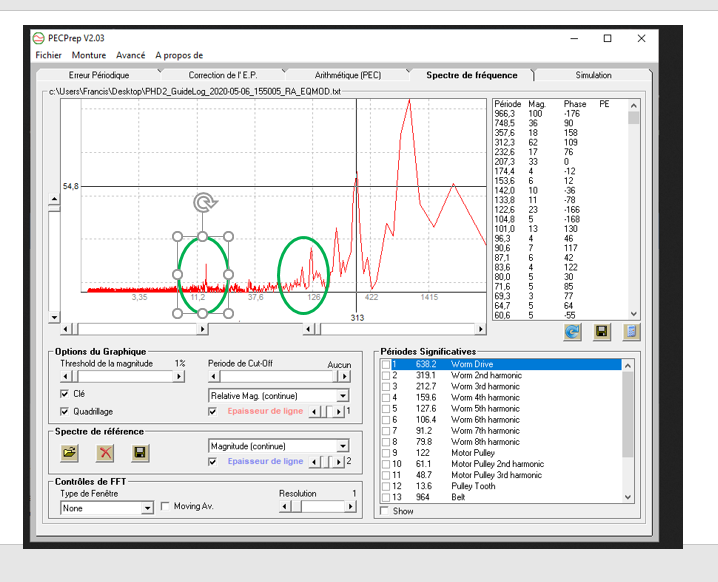
Task: Increase red line thickness with right arrow
Action: tap(339, 412)
